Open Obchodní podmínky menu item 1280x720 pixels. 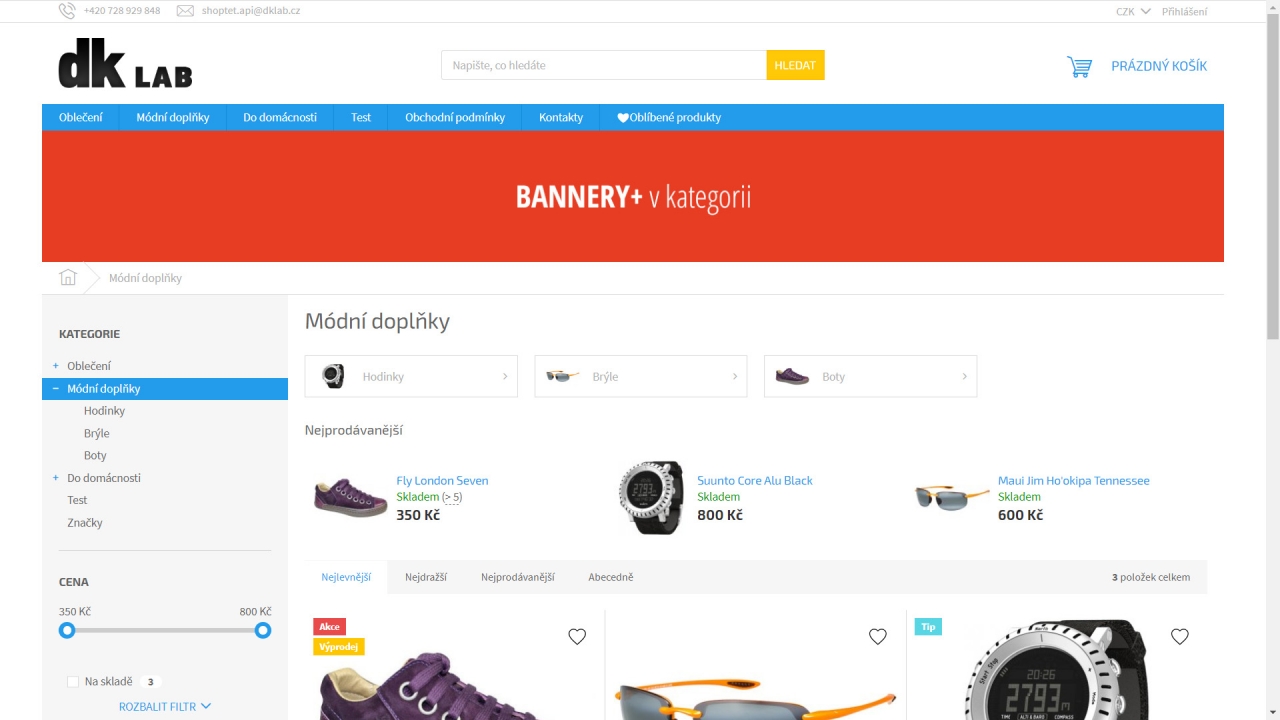[455, 117]
